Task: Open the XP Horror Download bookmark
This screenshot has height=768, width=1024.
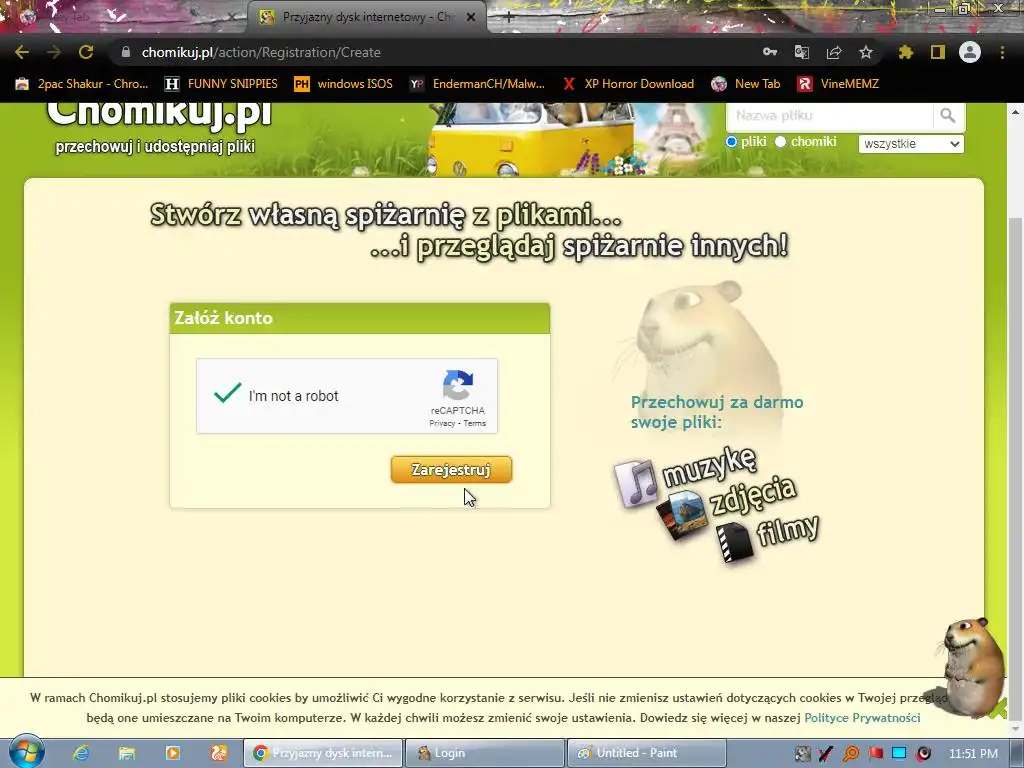Action: click(x=627, y=84)
